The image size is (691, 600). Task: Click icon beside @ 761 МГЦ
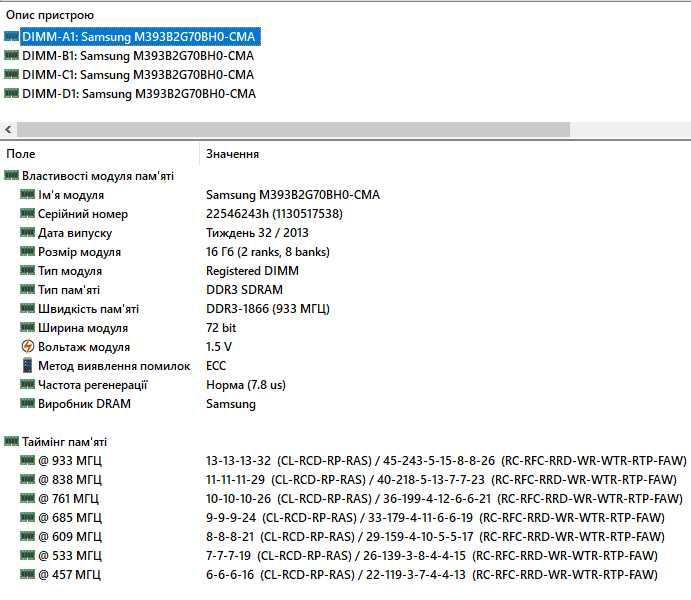(x=27, y=498)
